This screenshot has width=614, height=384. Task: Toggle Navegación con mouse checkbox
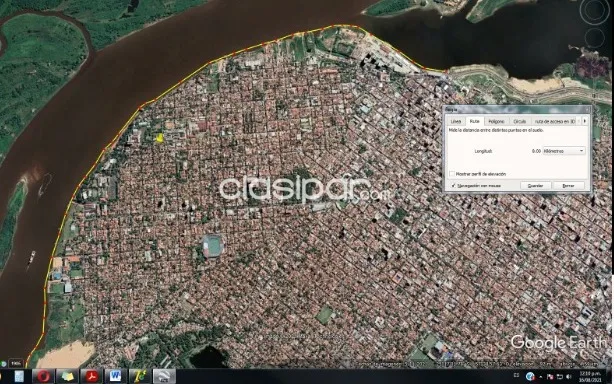pyautogui.click(x=453, y=186)
